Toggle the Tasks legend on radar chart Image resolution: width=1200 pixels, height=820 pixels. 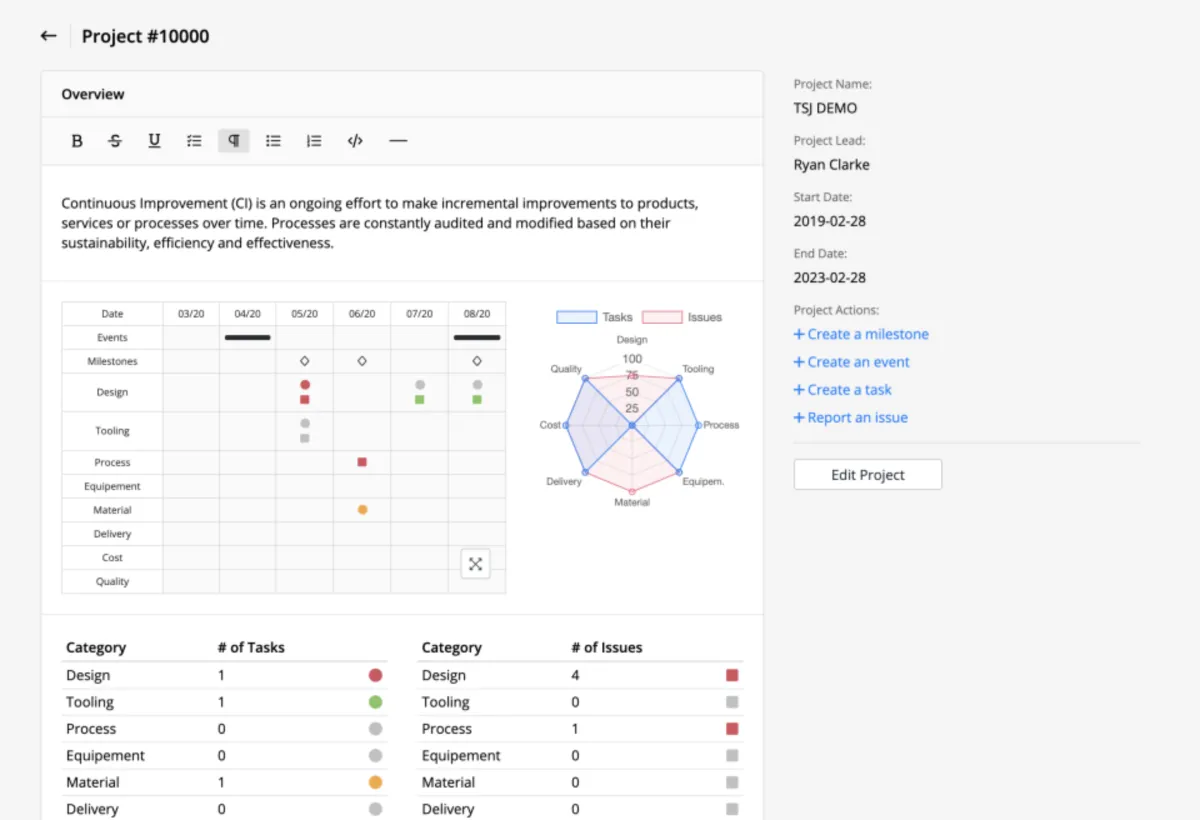coord(595,317)
